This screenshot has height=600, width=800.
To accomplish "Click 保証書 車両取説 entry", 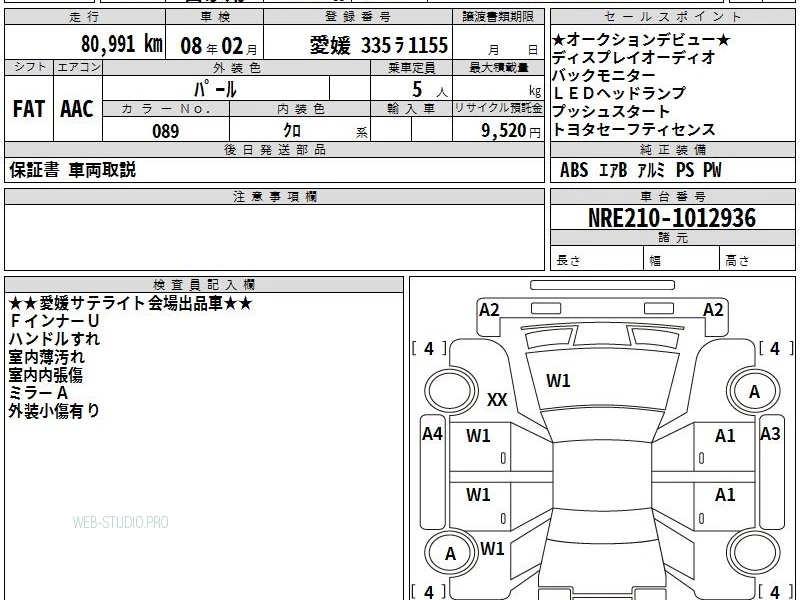I will [72, 170].
